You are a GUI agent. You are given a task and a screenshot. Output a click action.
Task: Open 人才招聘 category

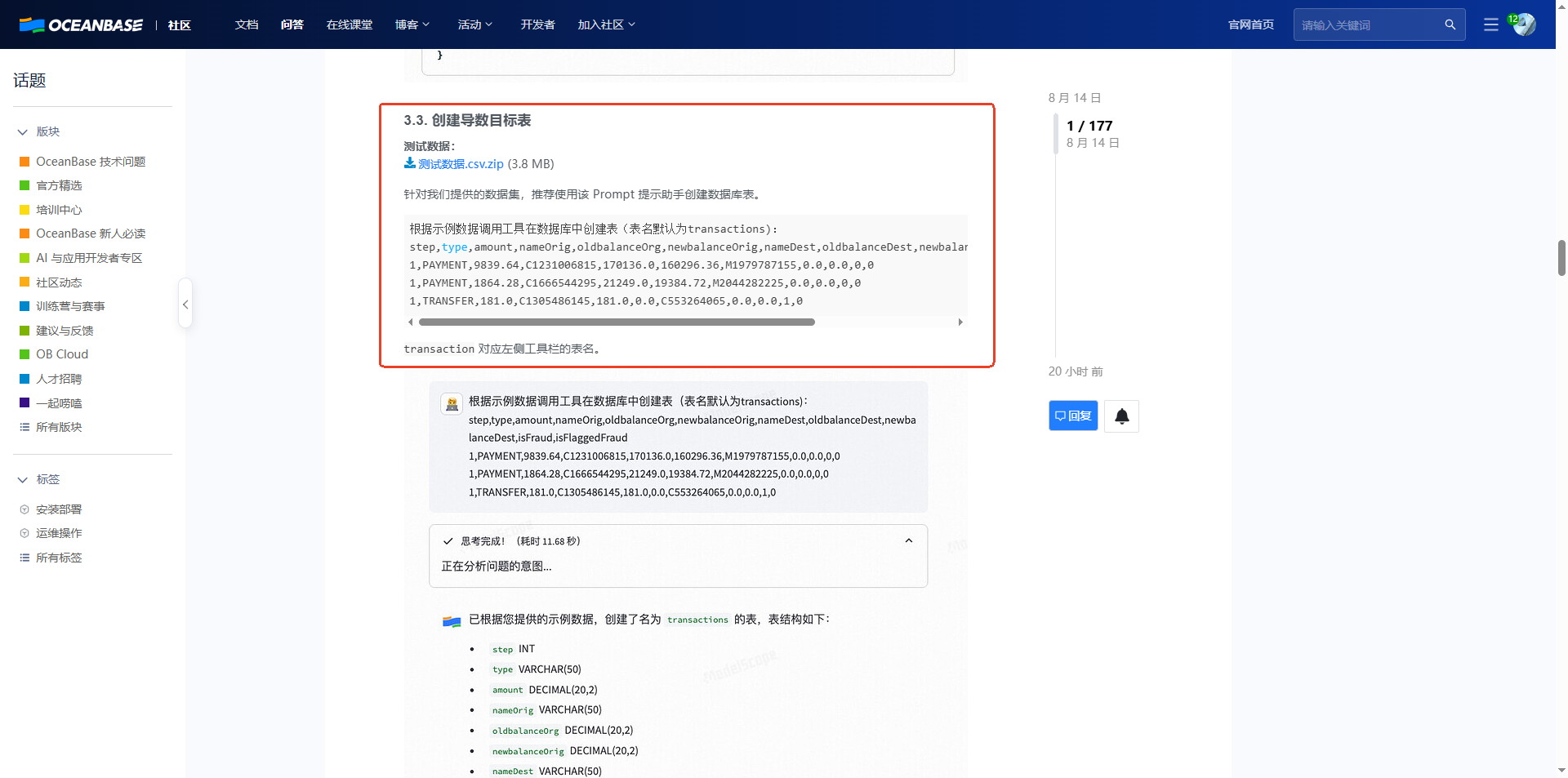tap(60, 379)
